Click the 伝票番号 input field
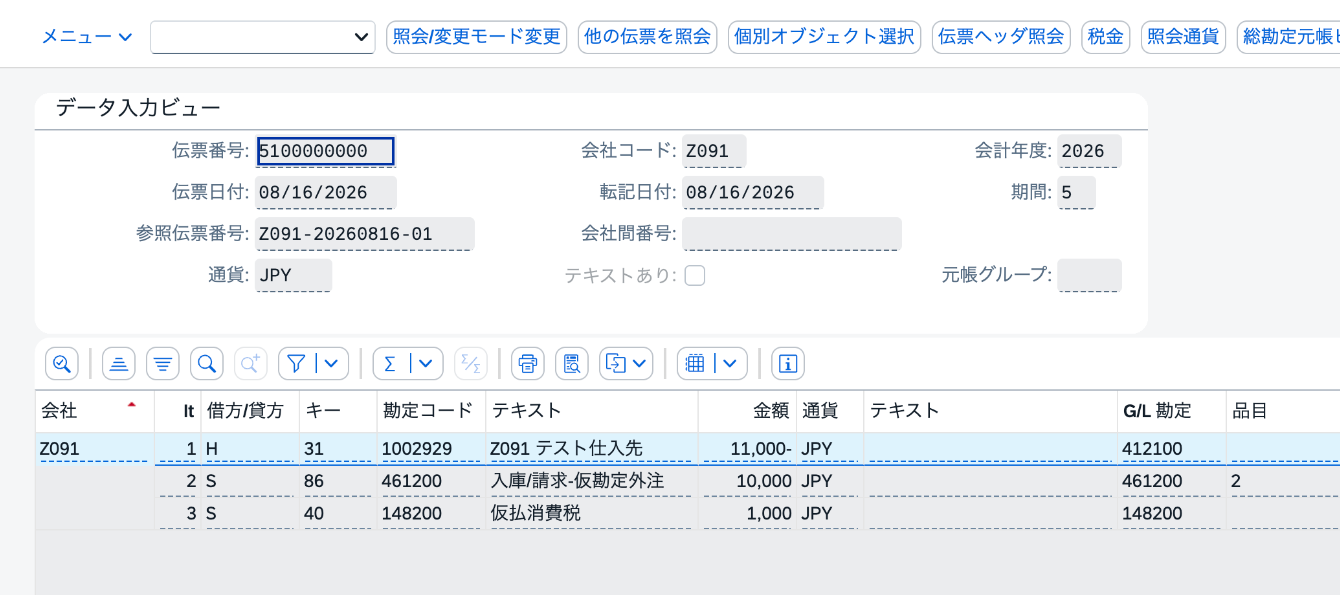 pyautogui.click(x=326, y=151)
